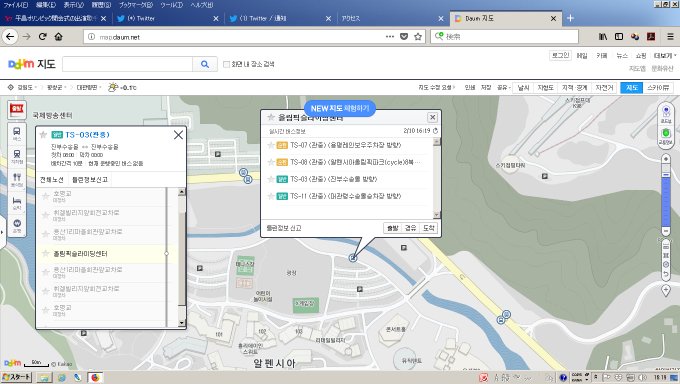680x384 pixels.
Task: Toggle the 자전거 bicycle overlay
Action: click(x=604, y=88)
